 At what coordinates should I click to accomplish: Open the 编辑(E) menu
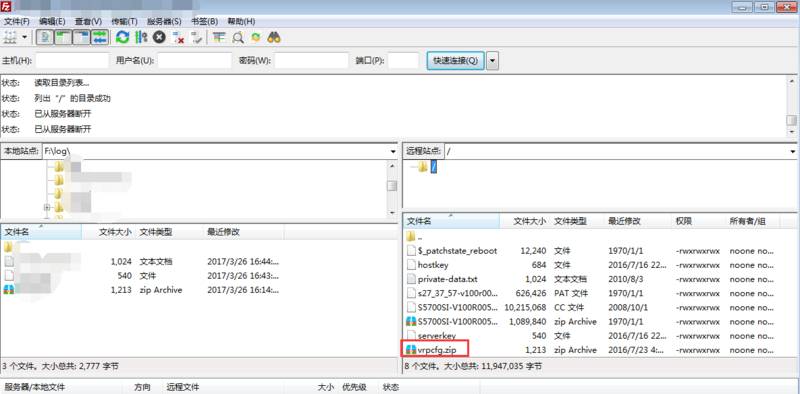coord(52,21)
